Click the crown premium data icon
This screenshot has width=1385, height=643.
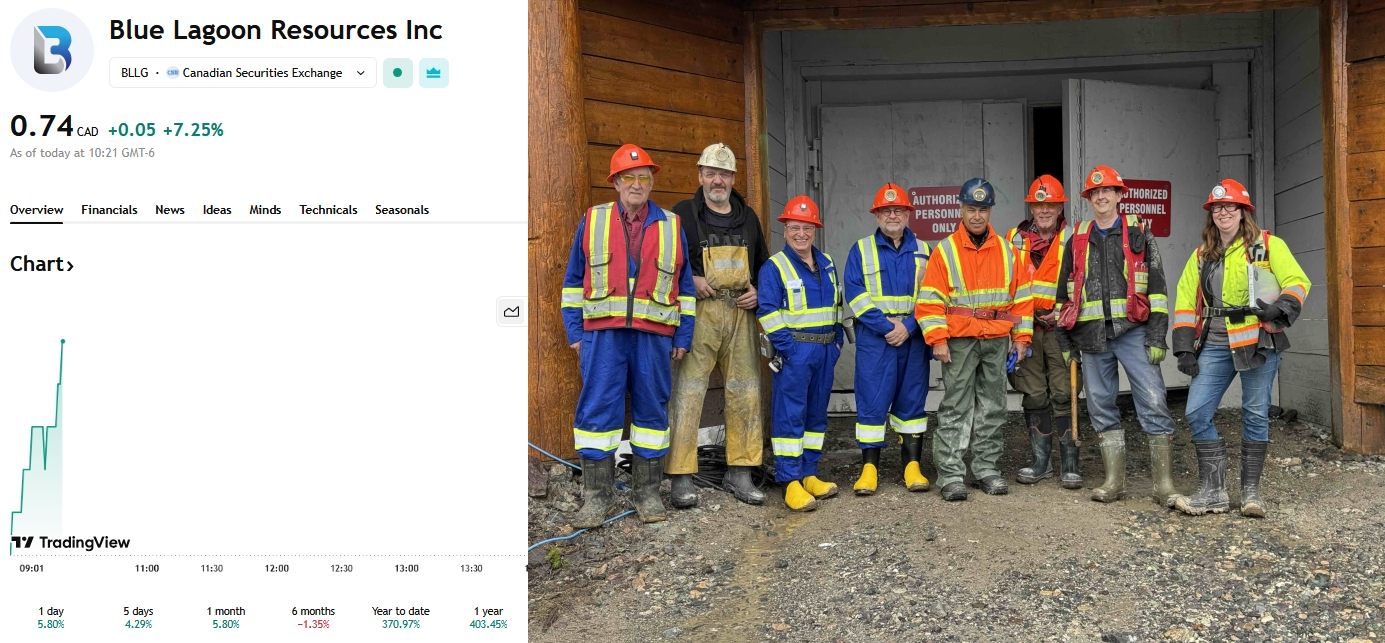(434, 73)
